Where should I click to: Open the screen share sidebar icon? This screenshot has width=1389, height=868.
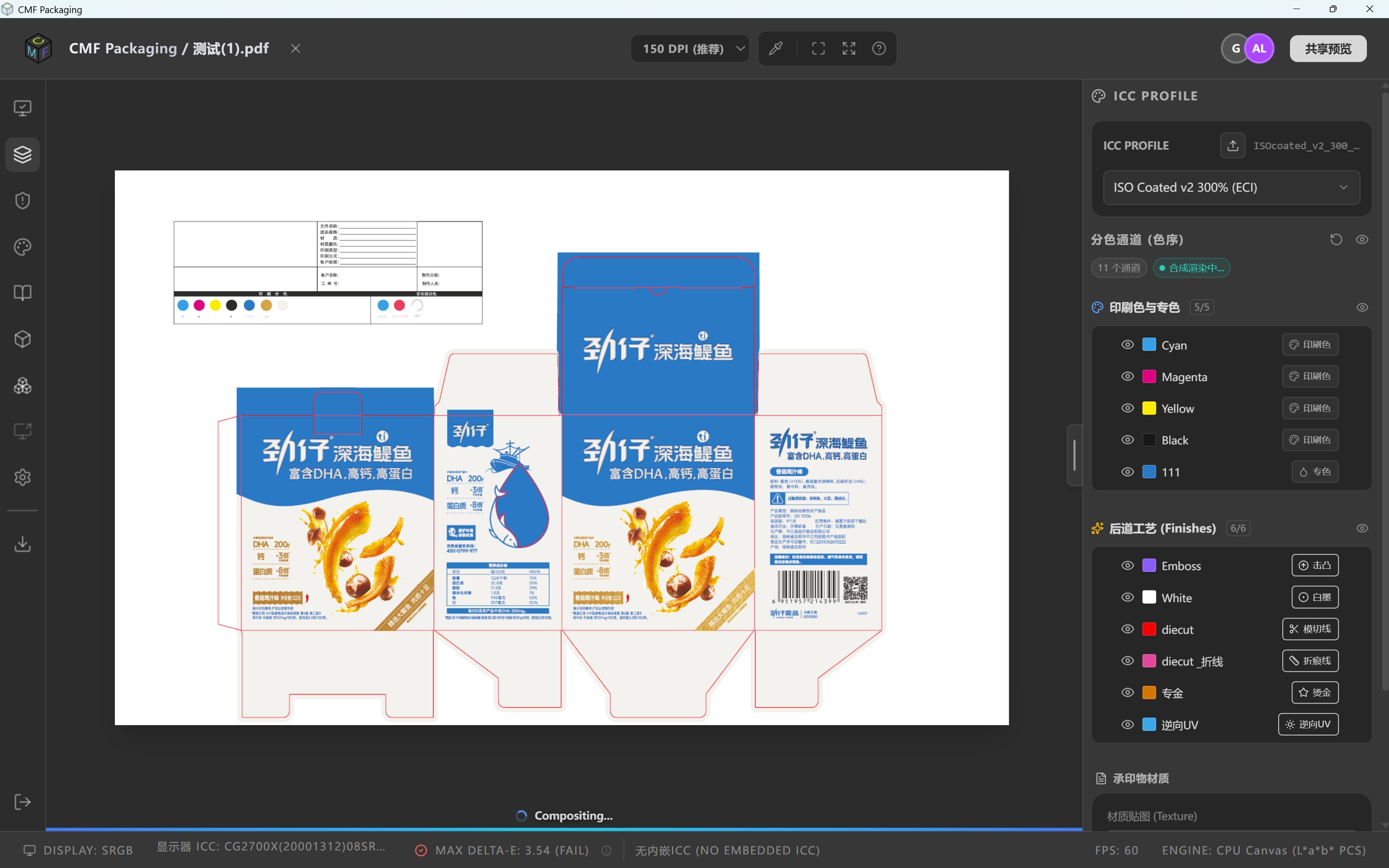(23, 431)
